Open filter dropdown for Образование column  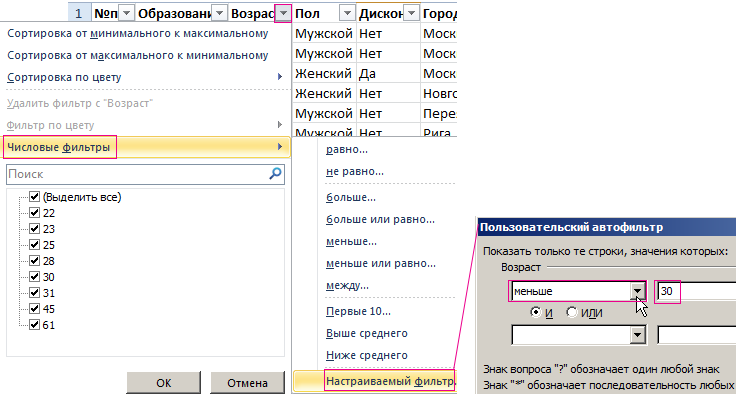pos(219,14)
